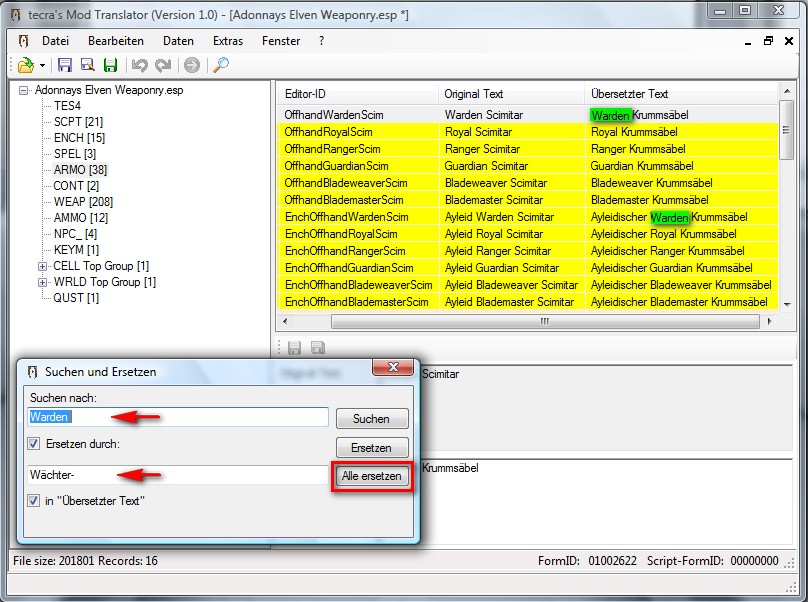Open the ? help menu
The image size is (808, 602).
(322, 41)
